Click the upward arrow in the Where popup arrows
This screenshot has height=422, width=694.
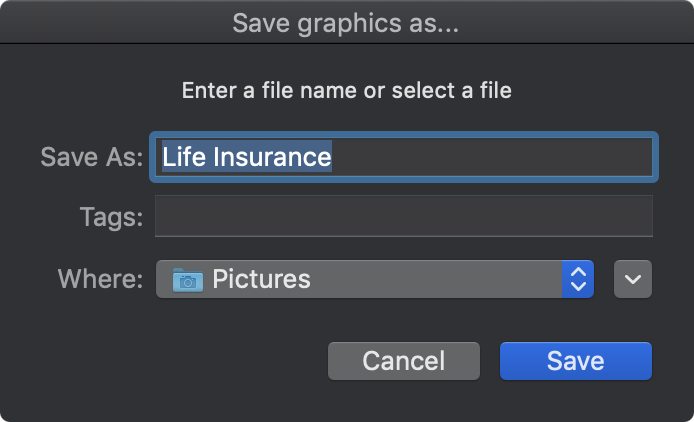[x=578, y=271]
